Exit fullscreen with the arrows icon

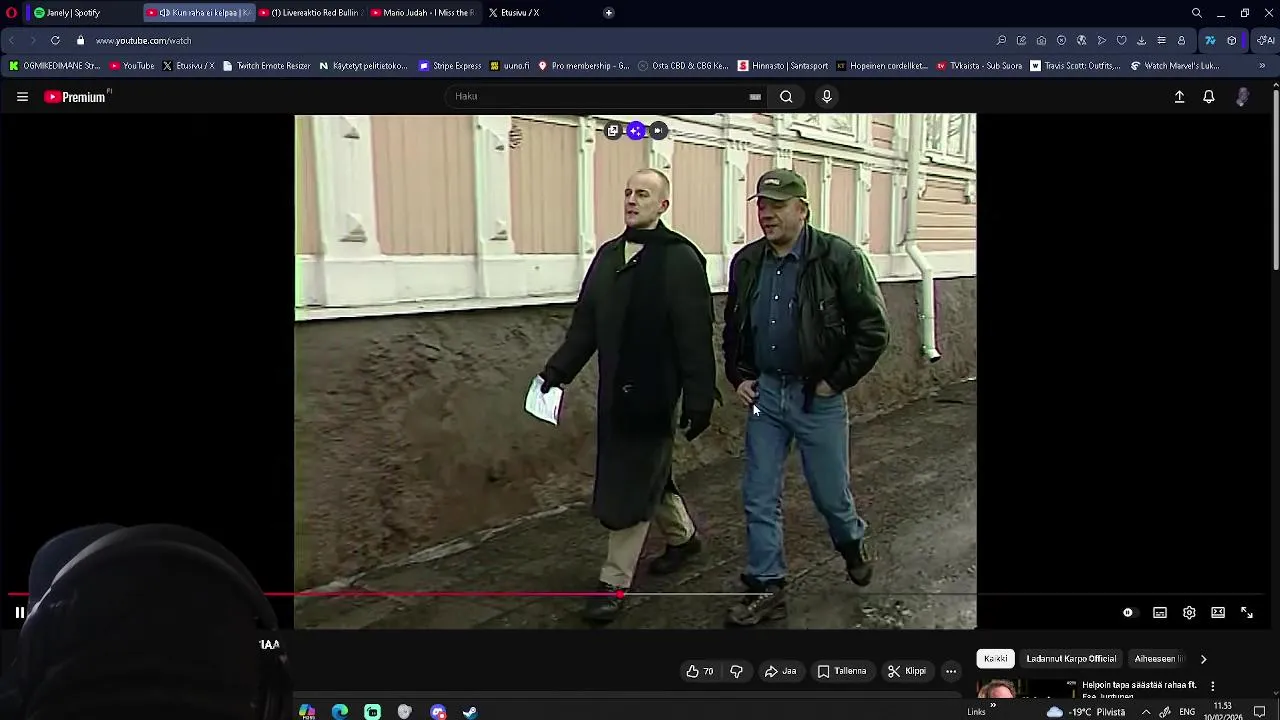(x=1247, y=613)
